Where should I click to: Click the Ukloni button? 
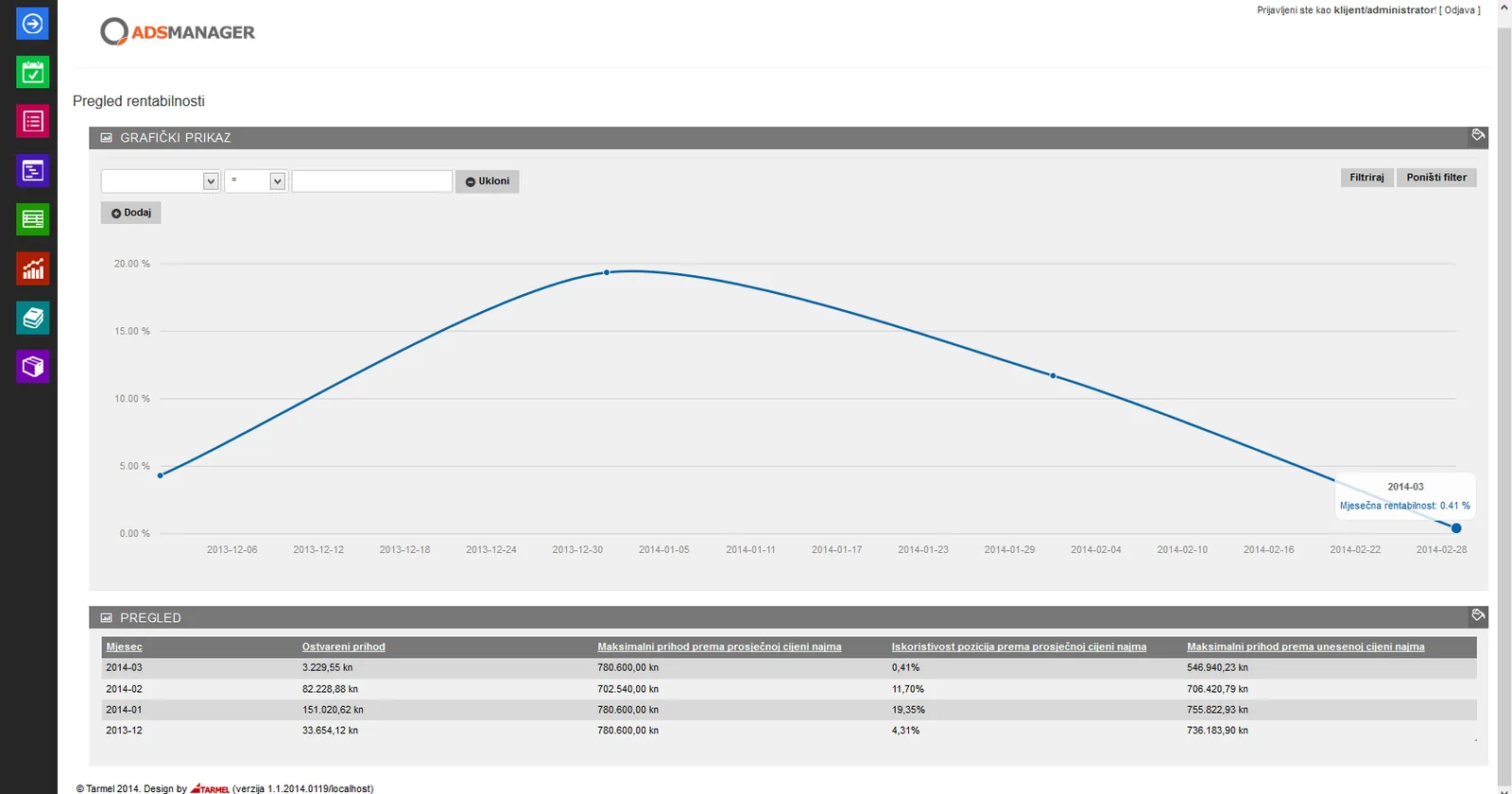[488, 181]
